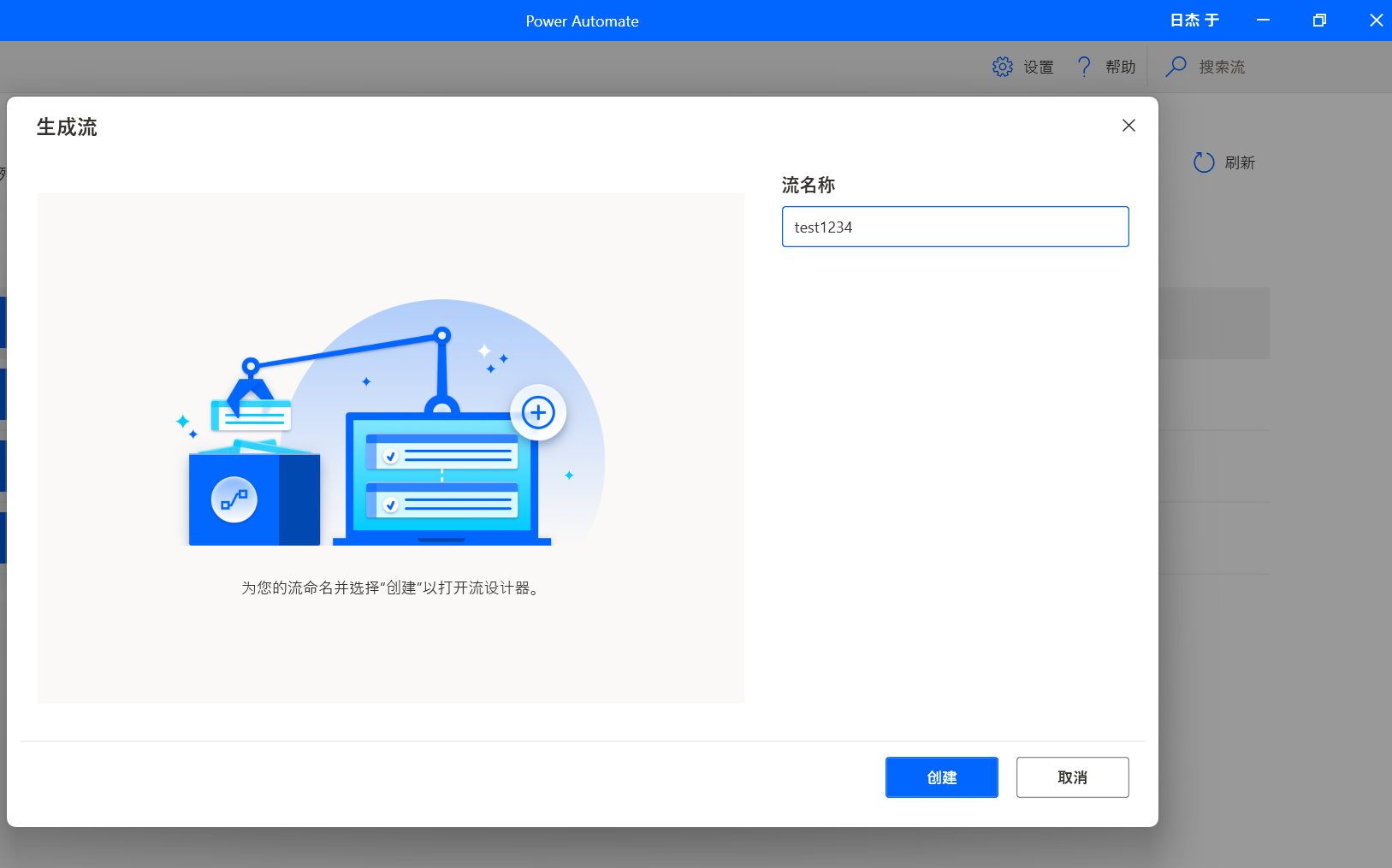Click the 搜索流 search box text
The image size is (1392, 868).
pyautogui.click(x=1222, y=67)
